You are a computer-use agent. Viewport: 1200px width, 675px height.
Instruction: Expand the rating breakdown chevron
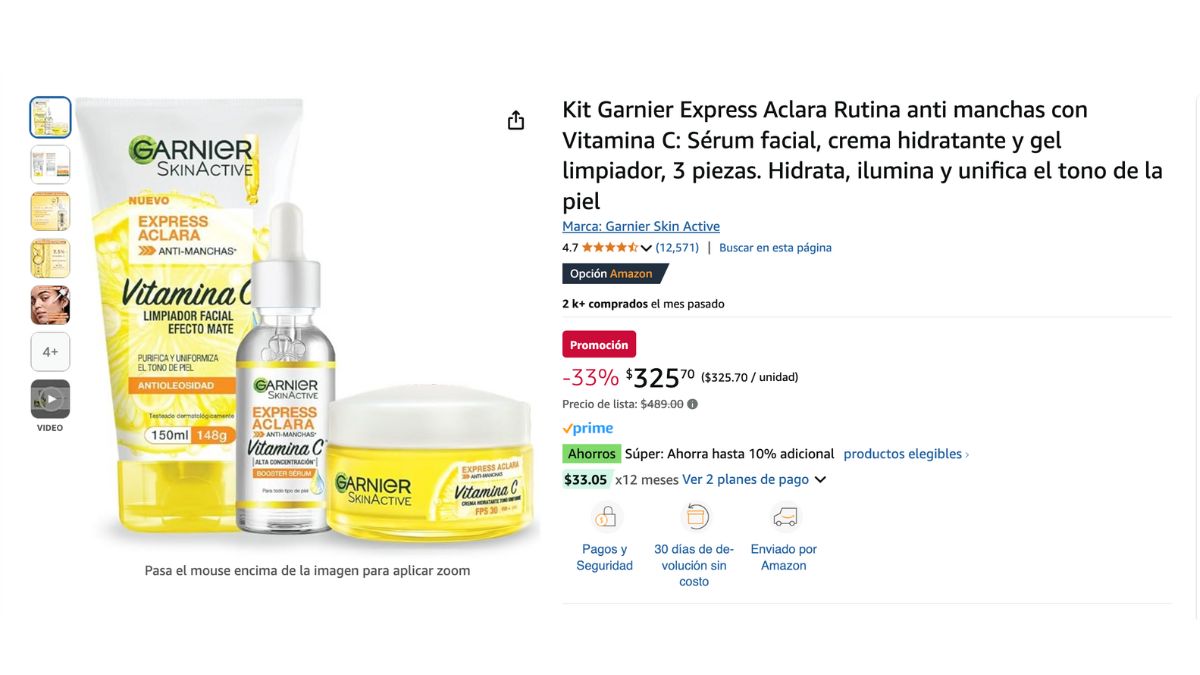coord(646,248)
